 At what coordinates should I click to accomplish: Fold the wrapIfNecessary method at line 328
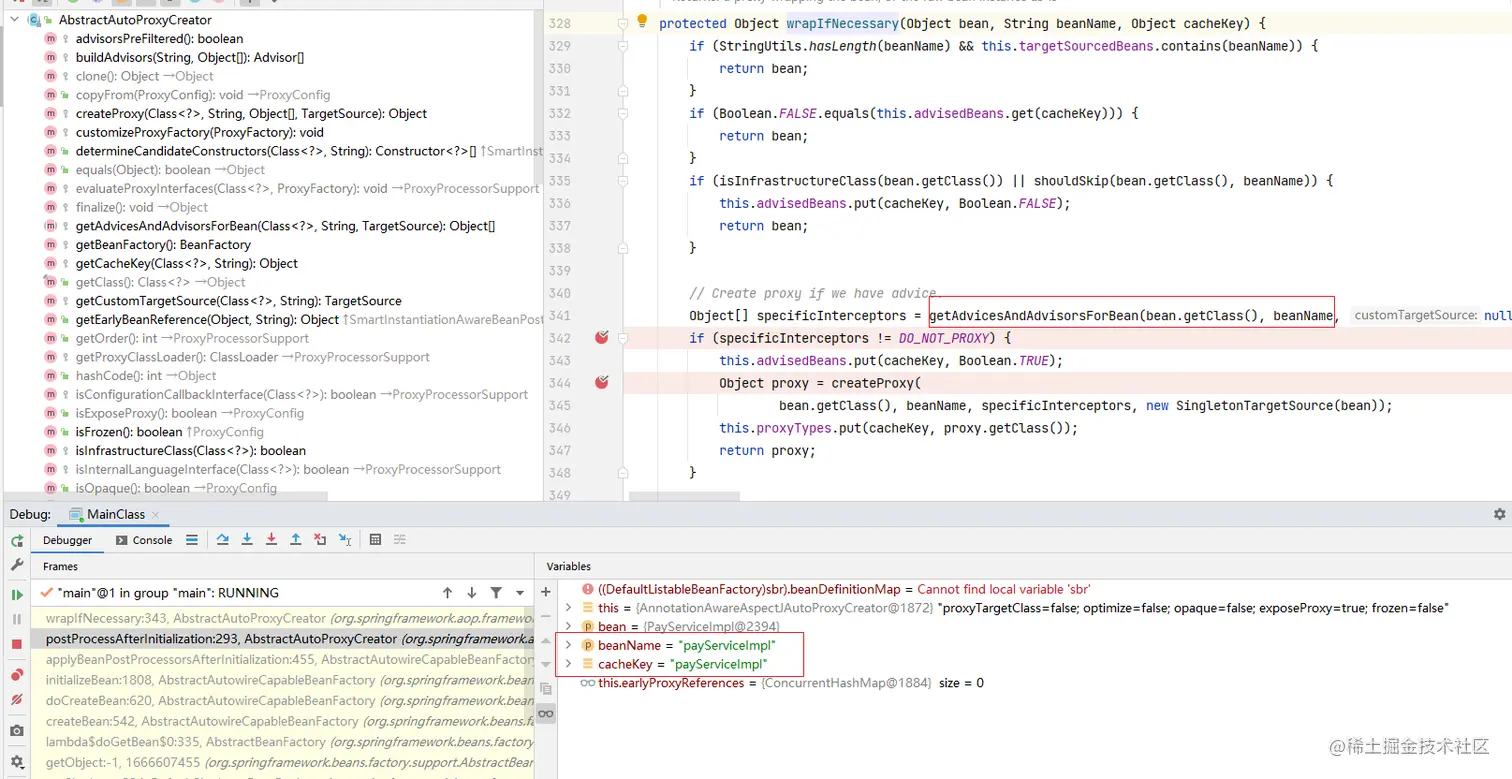[622, 23]
